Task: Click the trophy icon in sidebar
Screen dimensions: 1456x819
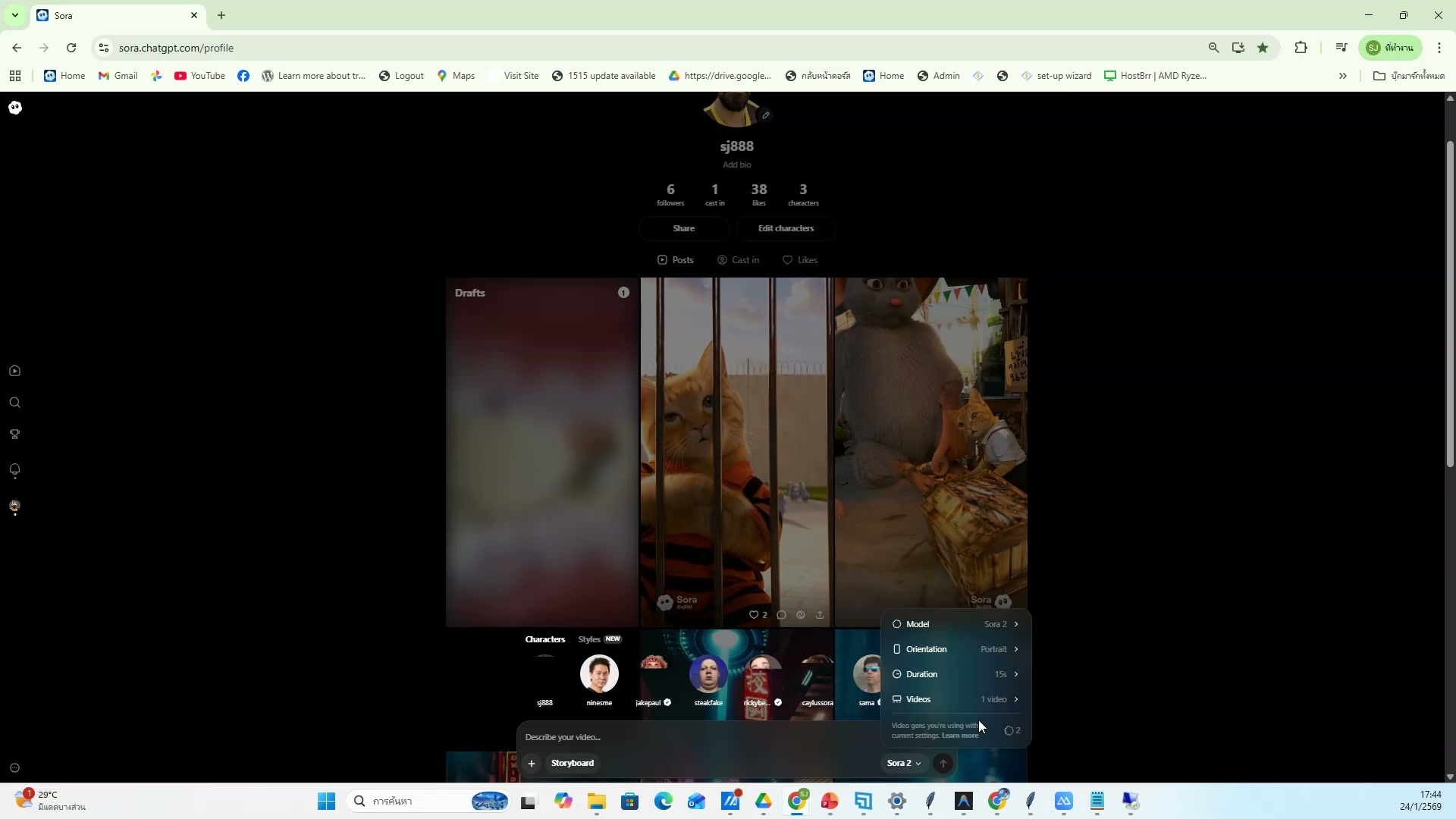Action: point(14,435)
